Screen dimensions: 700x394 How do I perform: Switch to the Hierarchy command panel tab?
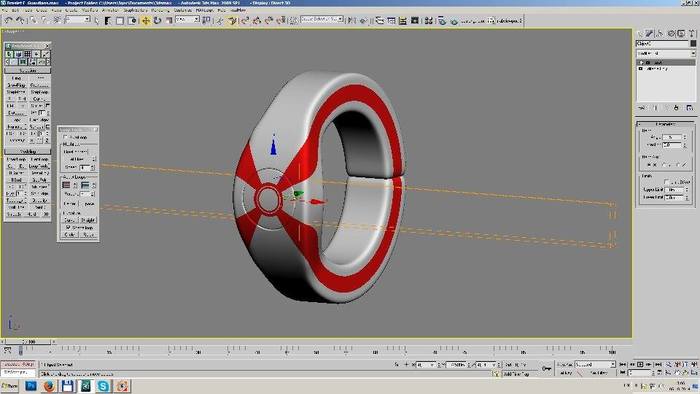point(660,33)
